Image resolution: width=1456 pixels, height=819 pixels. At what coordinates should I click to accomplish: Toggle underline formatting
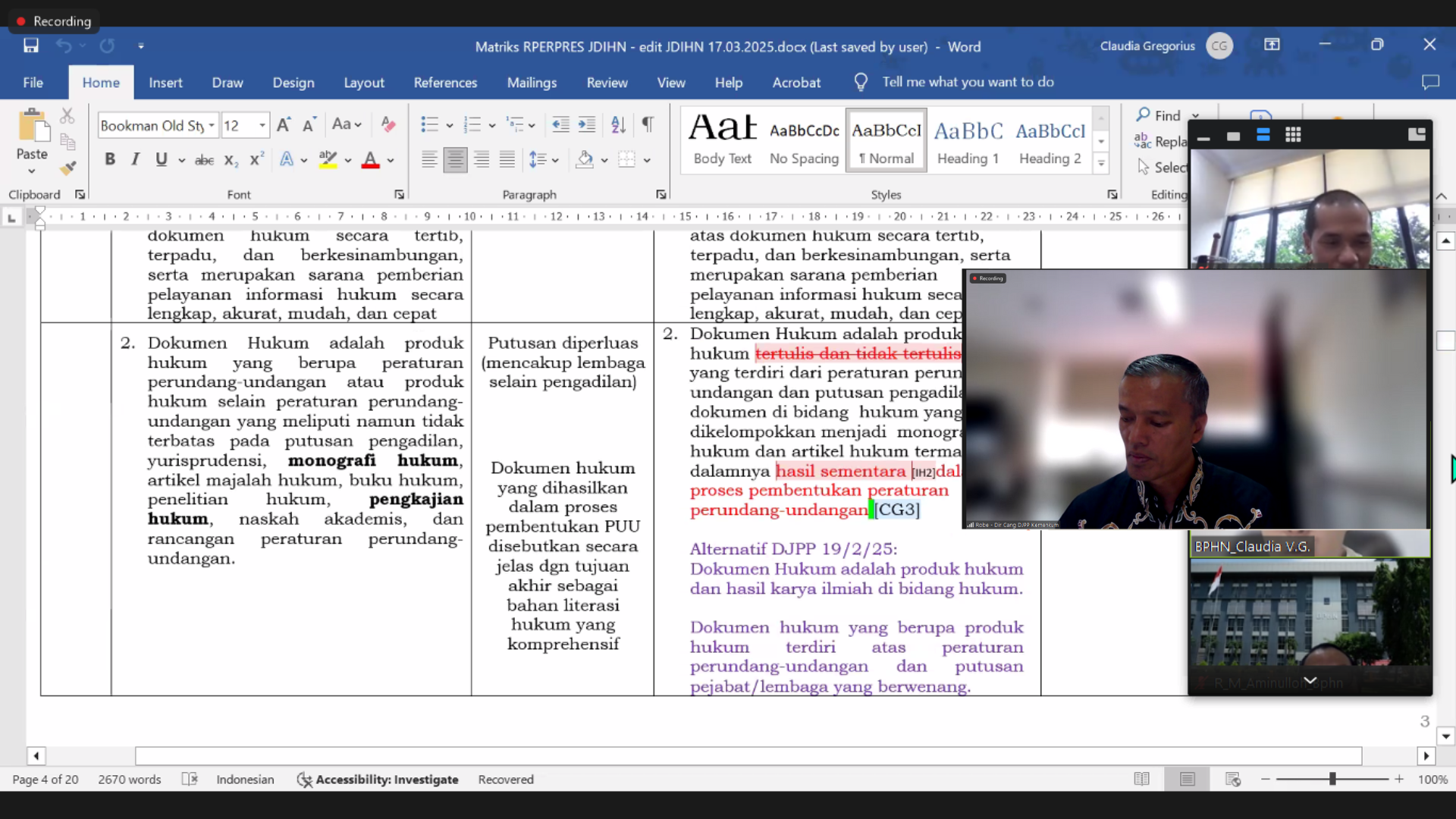161,159
